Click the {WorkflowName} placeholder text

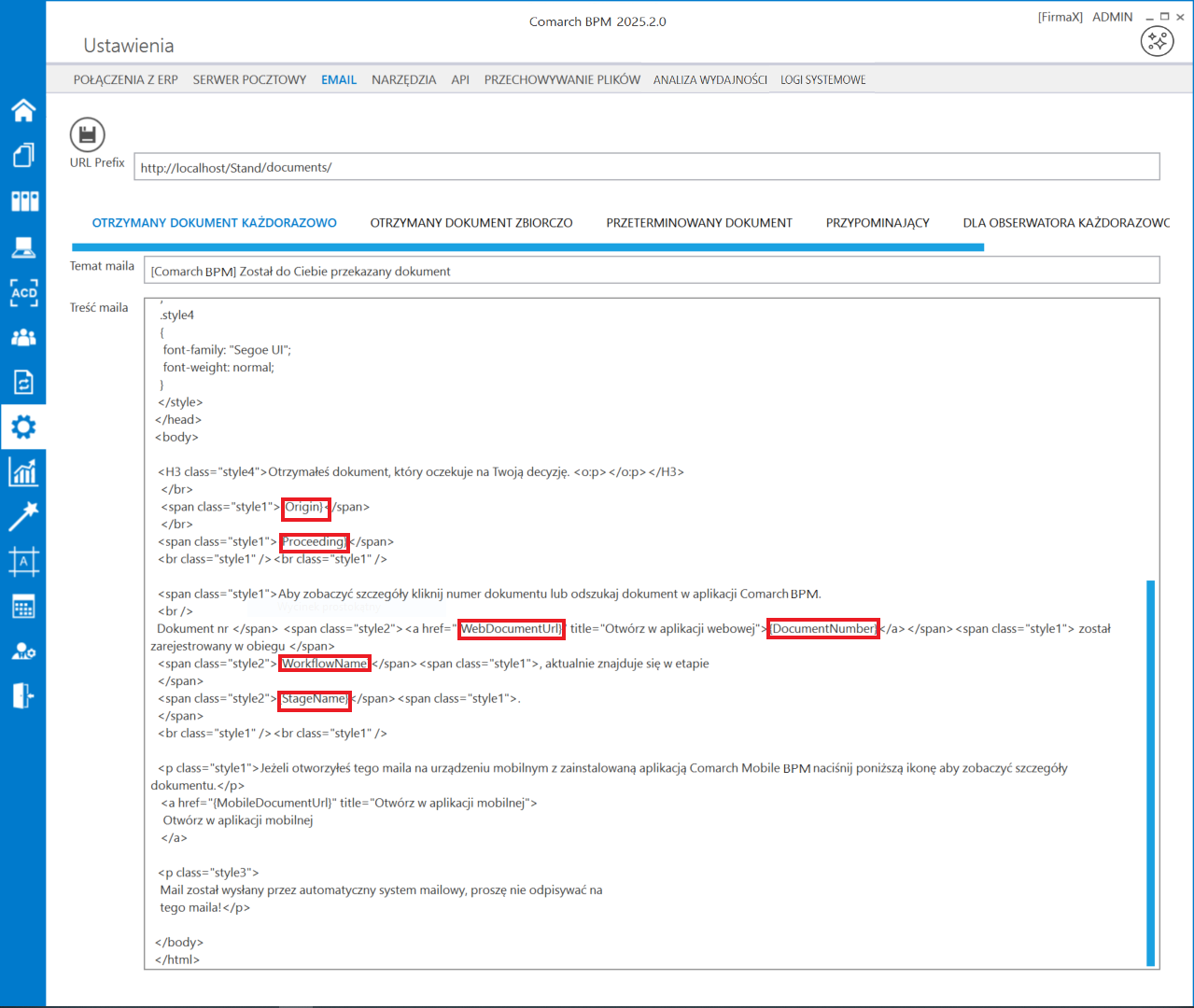[325, 664]
